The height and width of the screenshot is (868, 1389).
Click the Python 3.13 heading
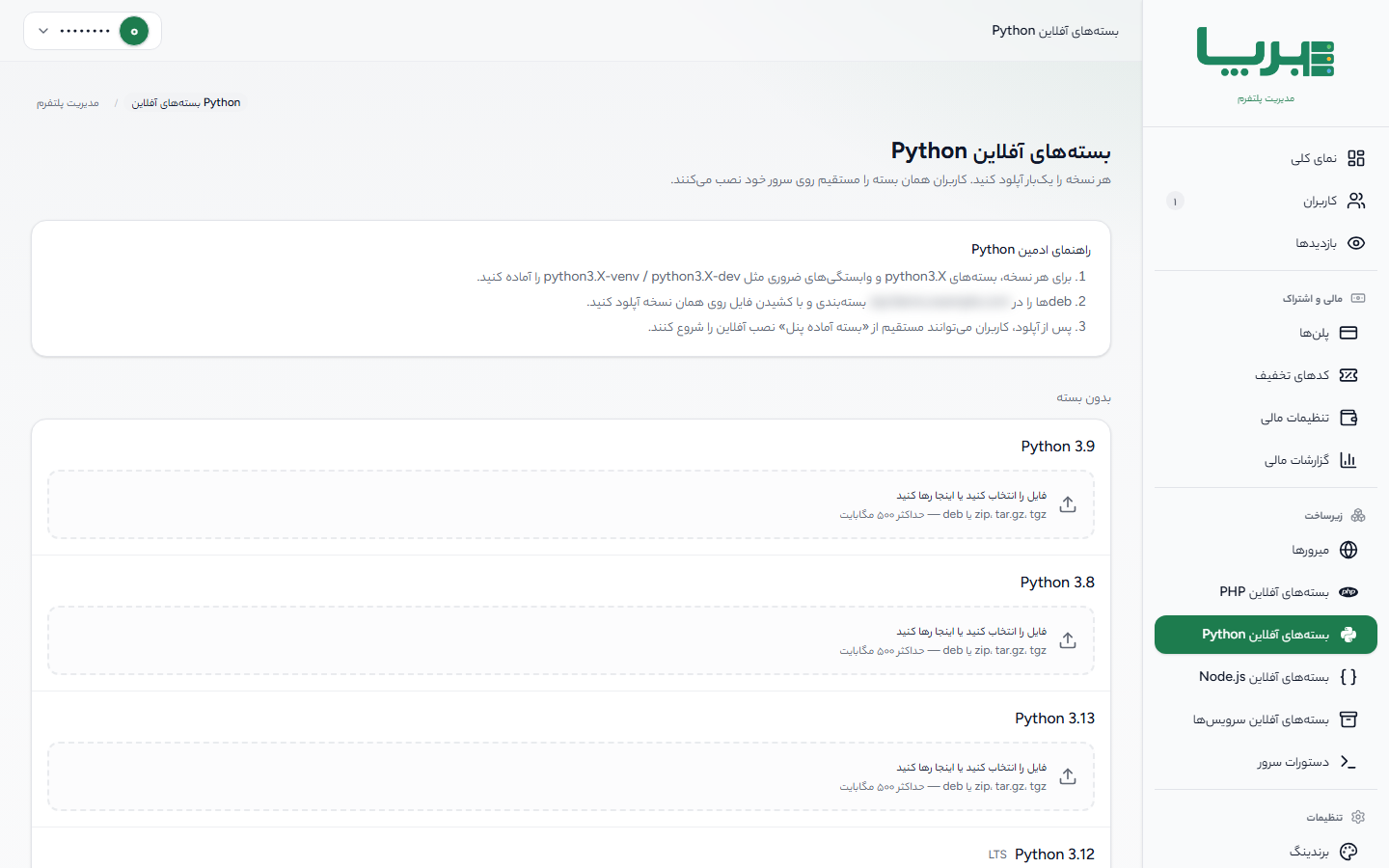1055,719
